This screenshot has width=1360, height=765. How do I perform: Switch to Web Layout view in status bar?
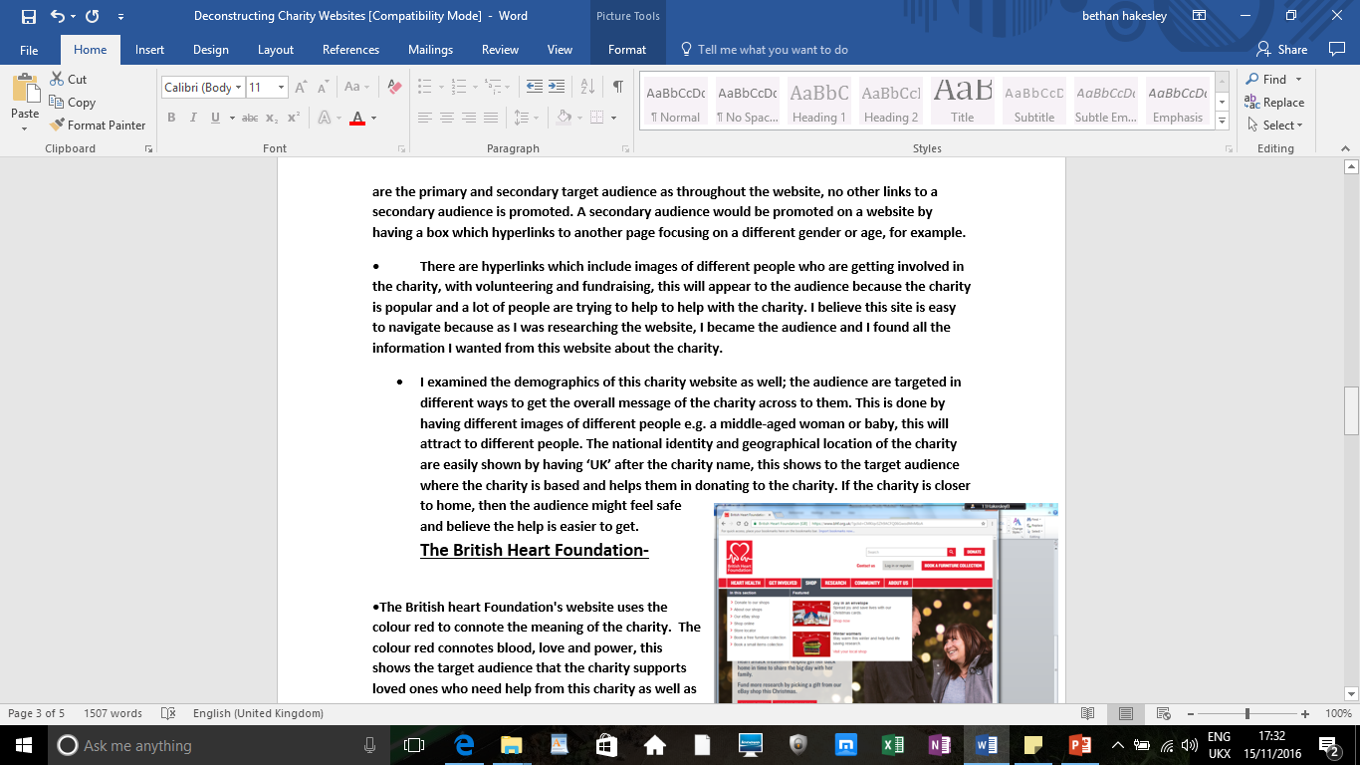coord(1163,714)
